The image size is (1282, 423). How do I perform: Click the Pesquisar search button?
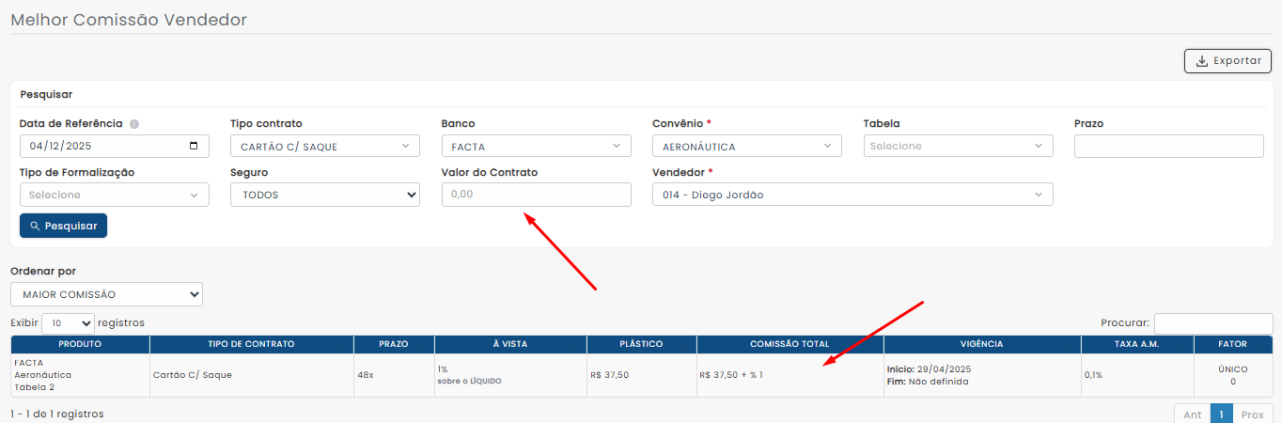click(63, 226)
